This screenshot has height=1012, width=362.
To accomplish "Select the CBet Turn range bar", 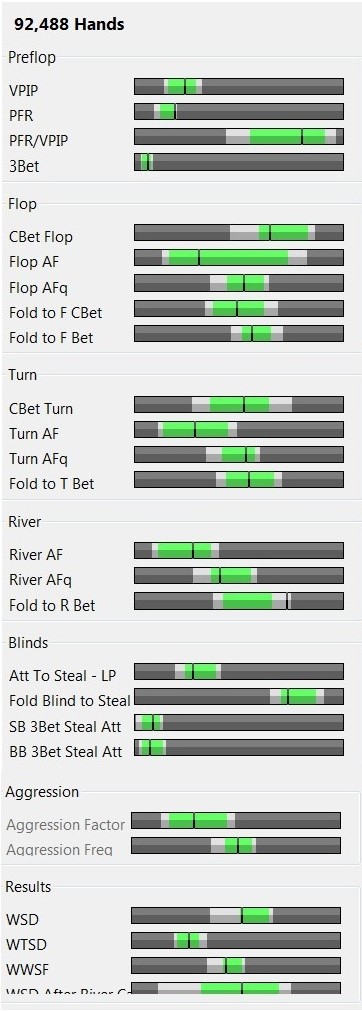I will click(x=239, y=405).
